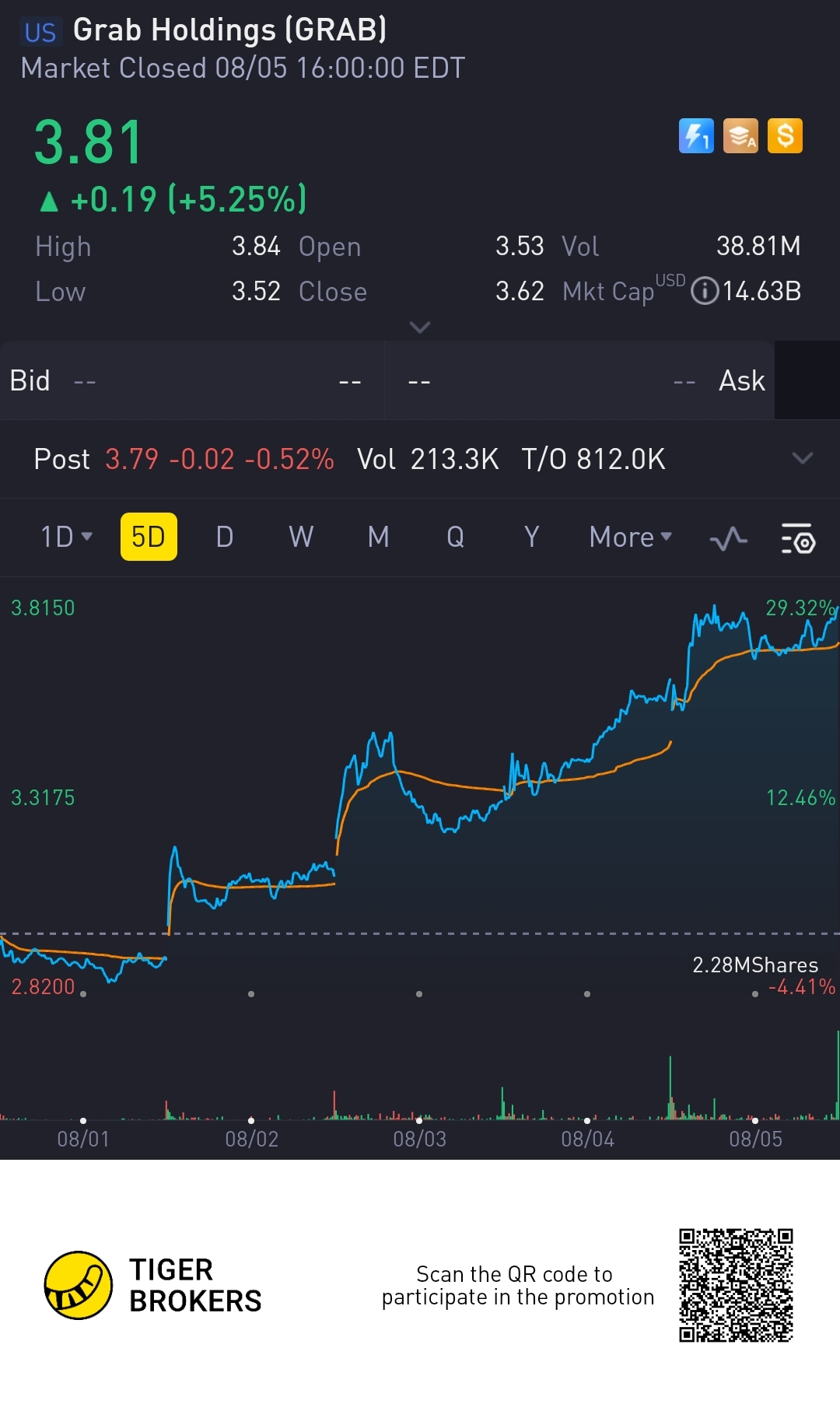Switch to the M monthly chart
This screenshot has height=1411, width=840.
pyautogui.click(x=379, y=537)
